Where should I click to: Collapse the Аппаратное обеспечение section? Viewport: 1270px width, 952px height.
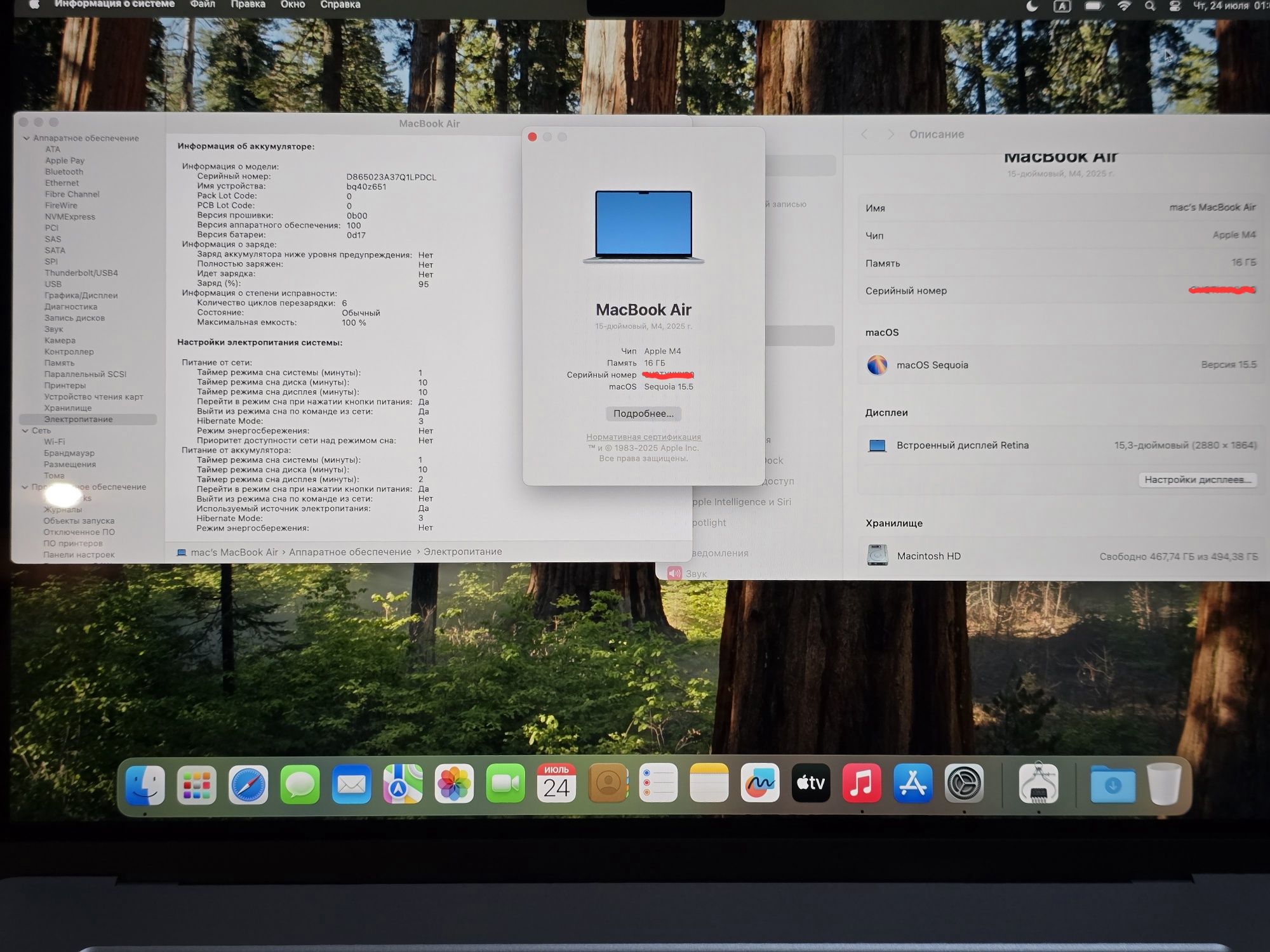(26, 138)
